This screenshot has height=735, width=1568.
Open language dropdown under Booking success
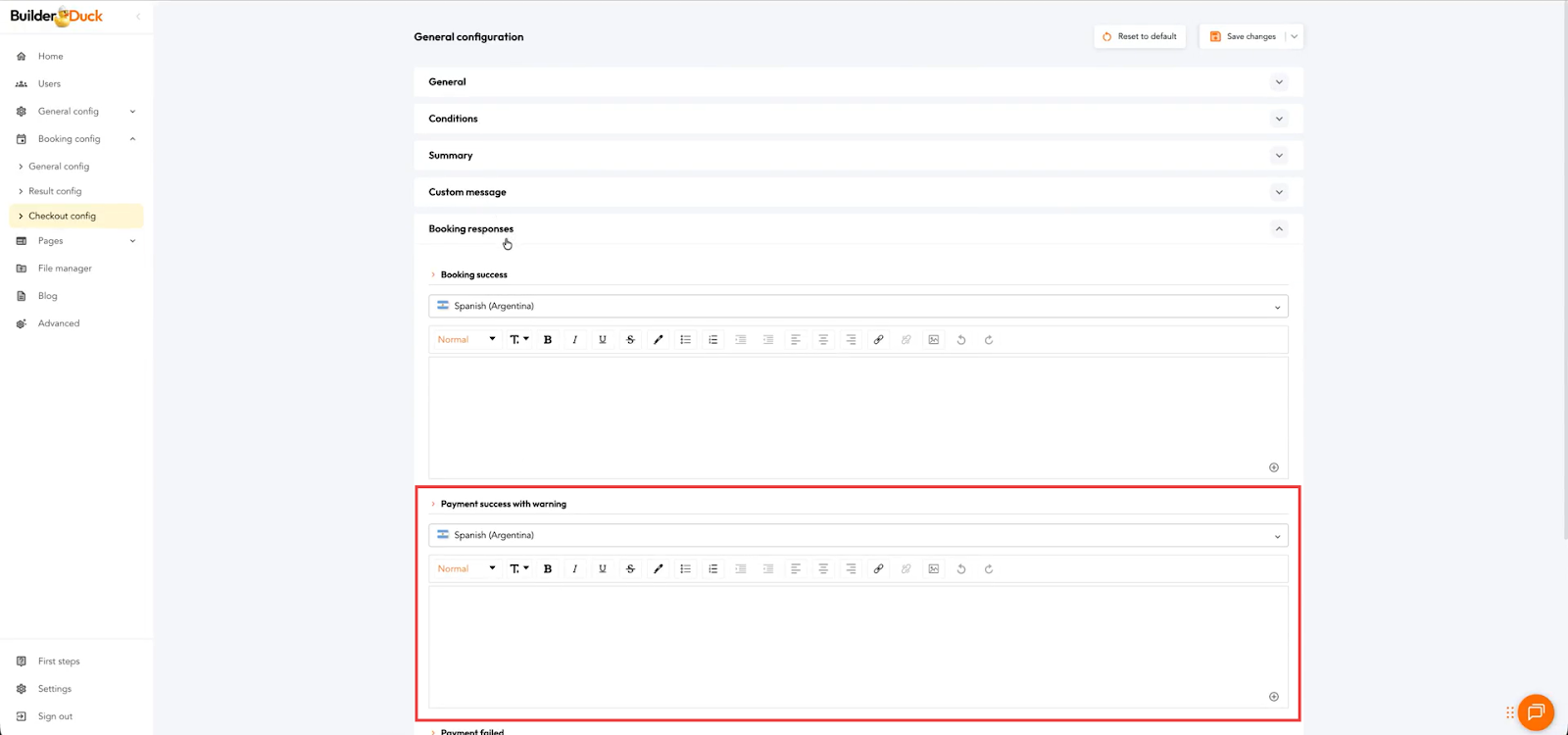pos(857,307)
